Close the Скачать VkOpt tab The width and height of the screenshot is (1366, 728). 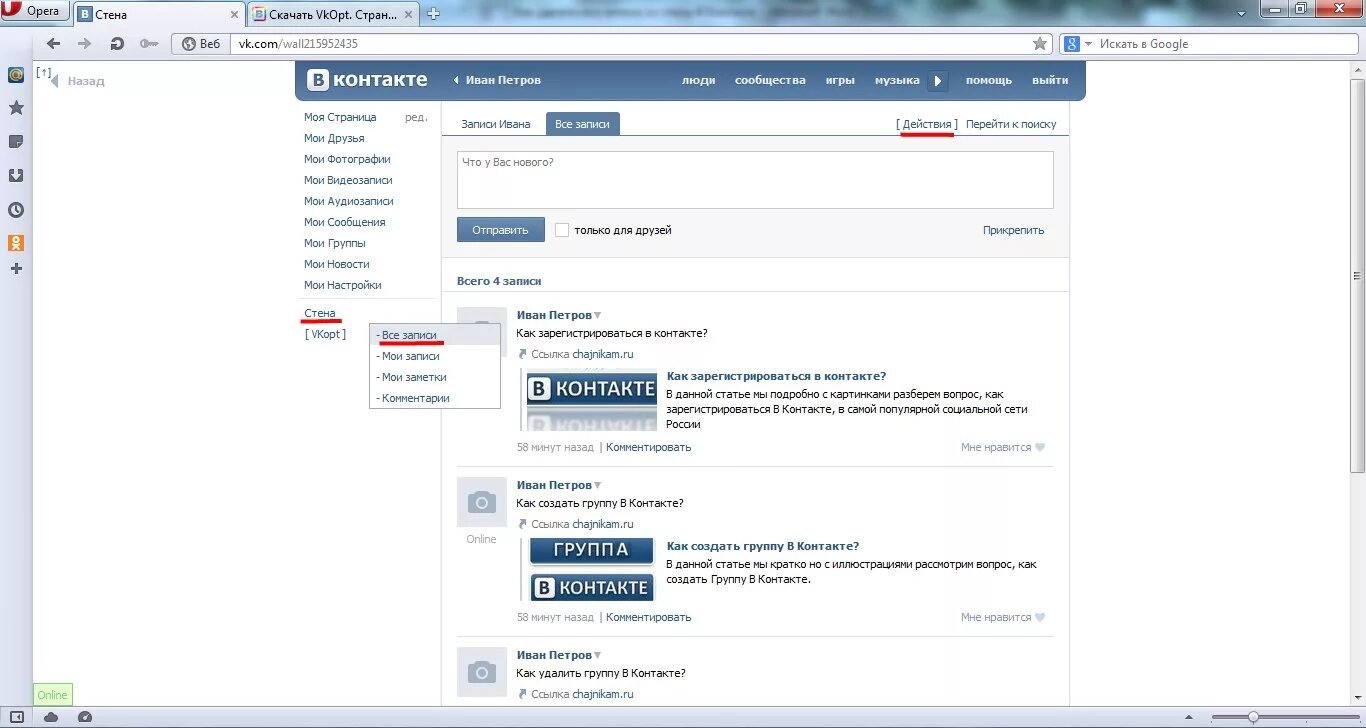coord(409,15)
